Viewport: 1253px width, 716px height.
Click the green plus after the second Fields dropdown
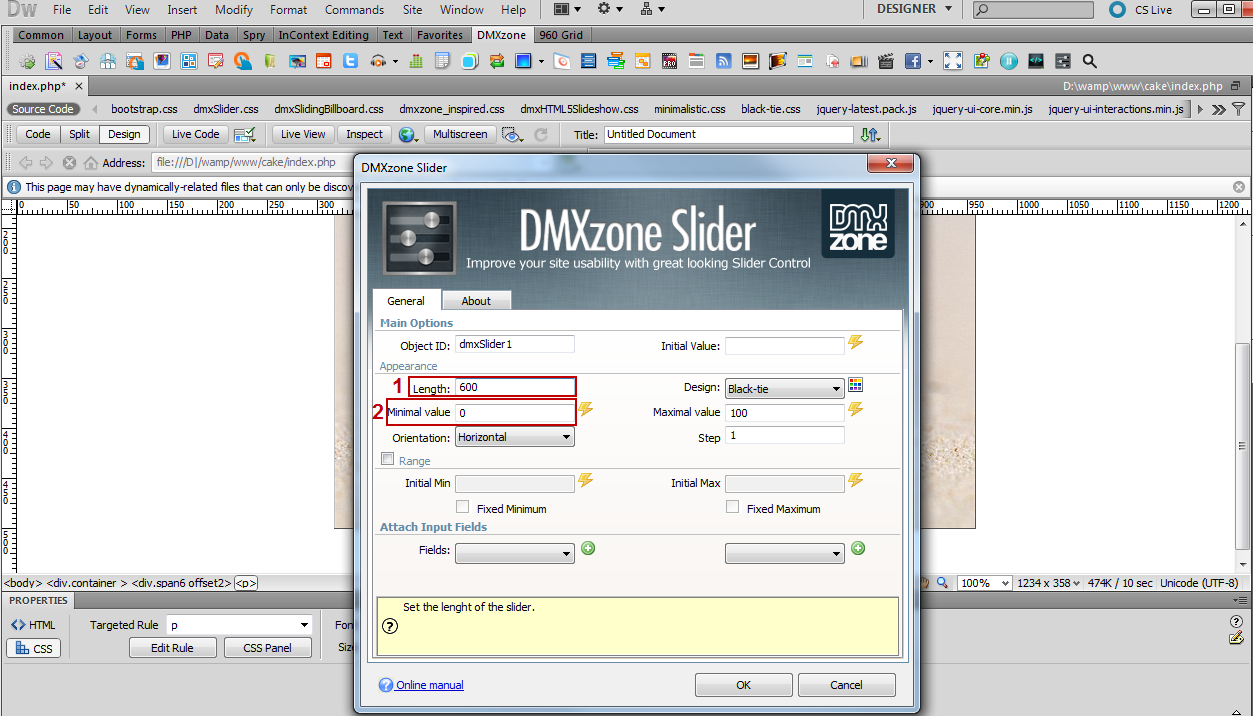[858, 548]
